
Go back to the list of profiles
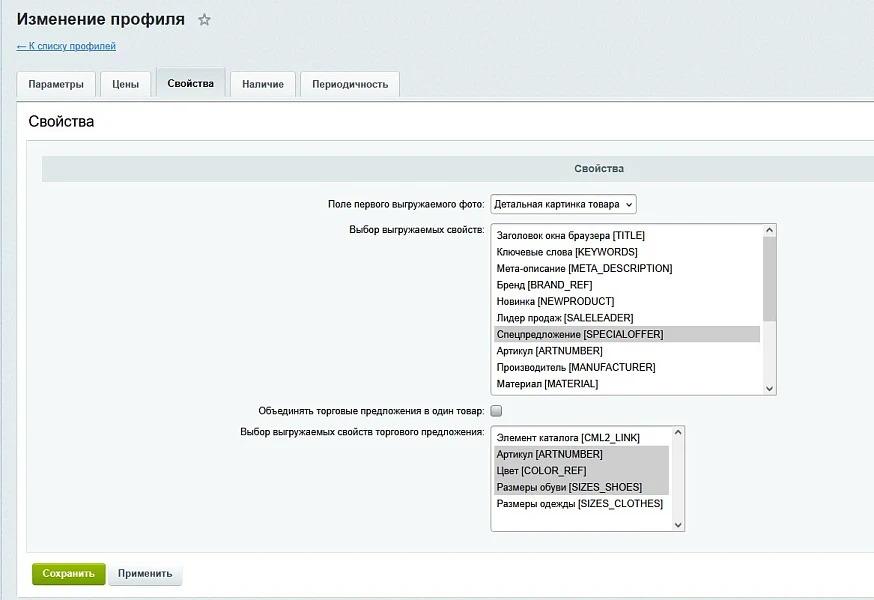coord(66,46)
